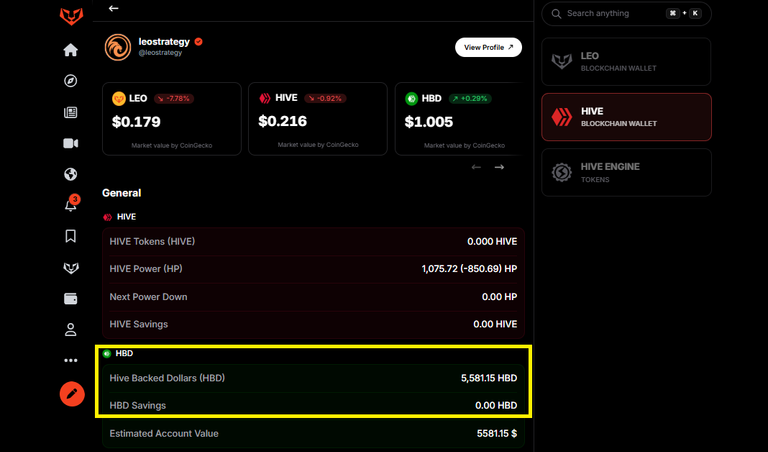The image size is (768, 452).
Task: Click the verified badge next to leostrategy
Action: click(198, 42)
